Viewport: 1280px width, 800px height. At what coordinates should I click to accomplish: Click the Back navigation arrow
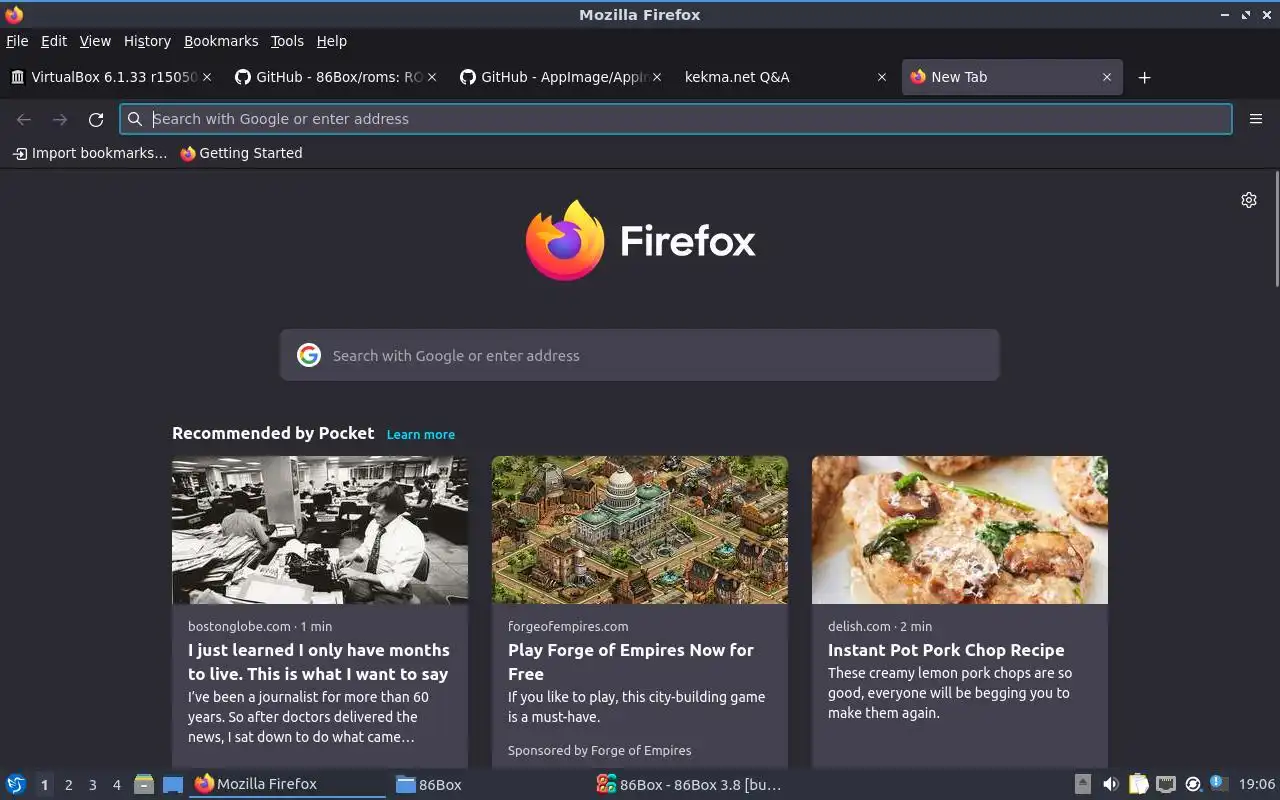pyautogui.click(x=24, y=119)
